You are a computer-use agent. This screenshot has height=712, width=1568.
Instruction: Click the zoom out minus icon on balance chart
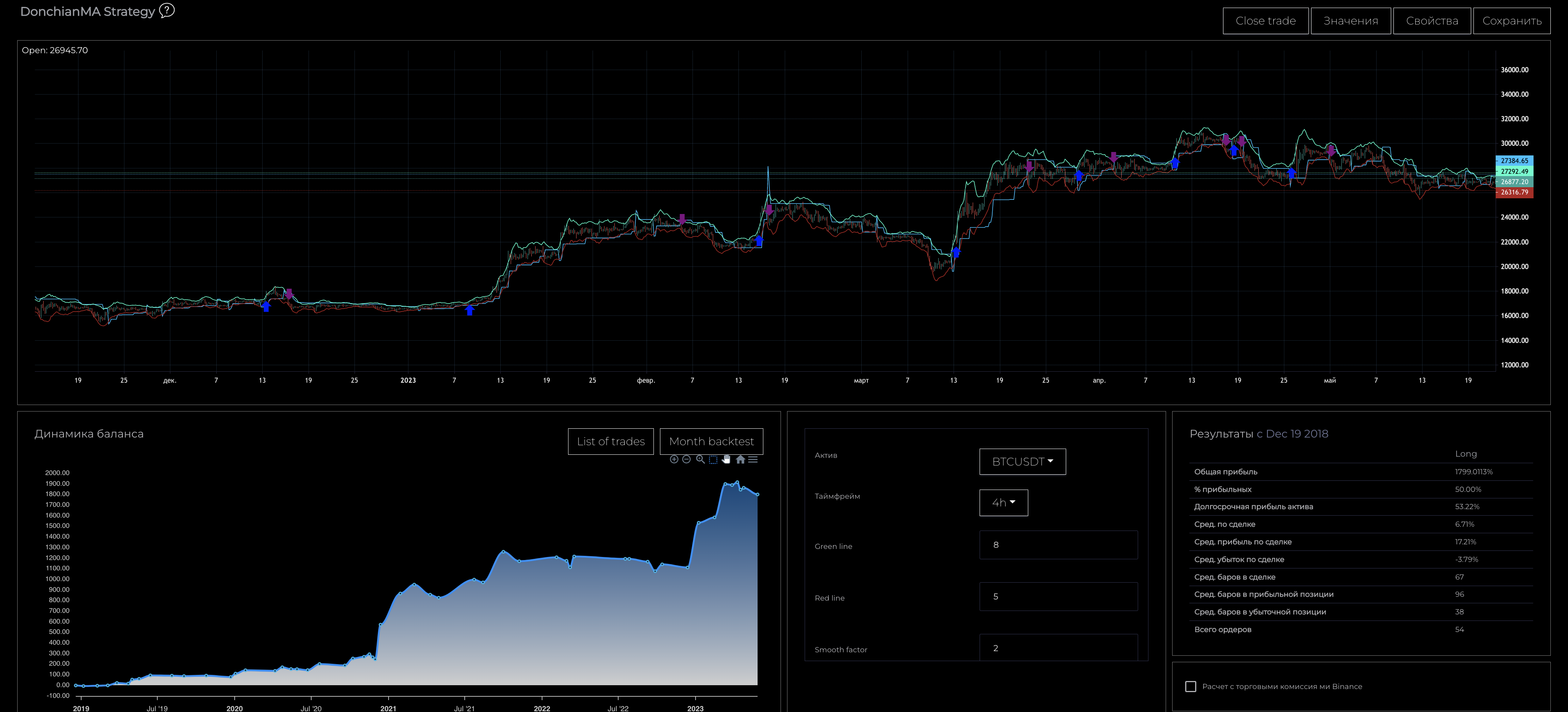click(x=687, y=459)
